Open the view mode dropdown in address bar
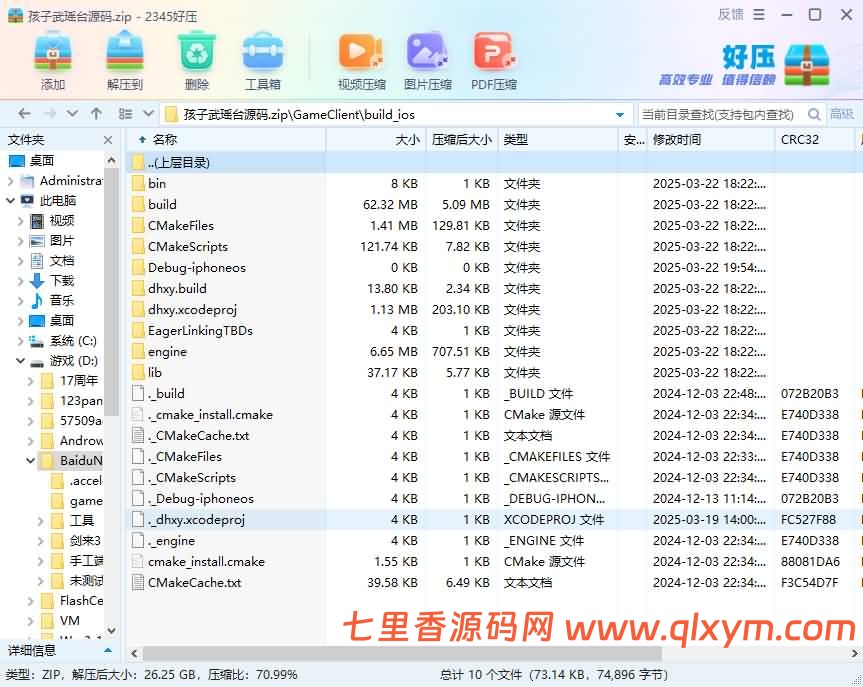This screenshot has height=687, width=863. pos(149,114)
